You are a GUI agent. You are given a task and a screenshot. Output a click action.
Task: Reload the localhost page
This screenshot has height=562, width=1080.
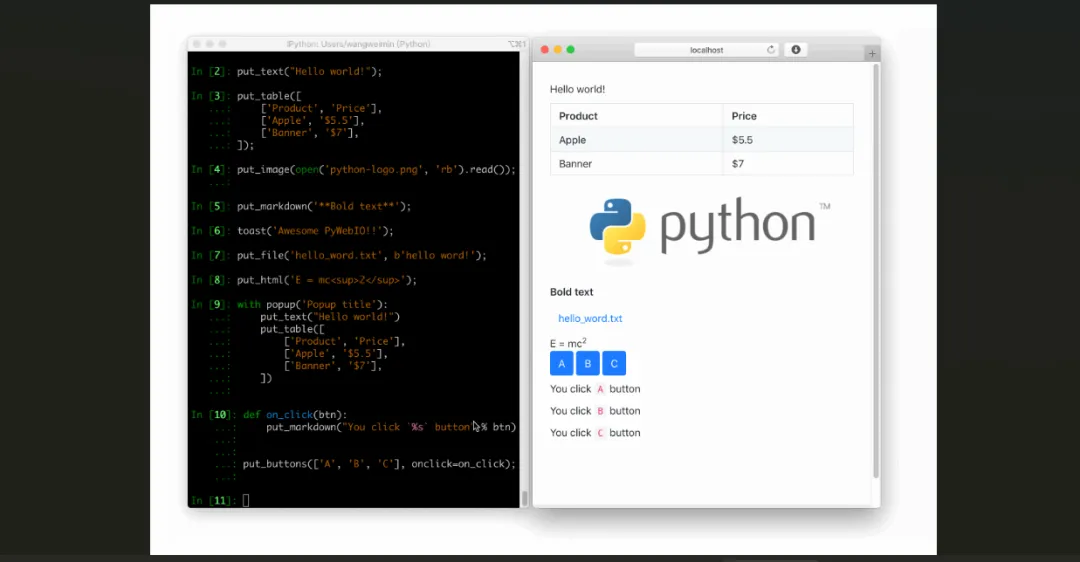click(771, 50)
